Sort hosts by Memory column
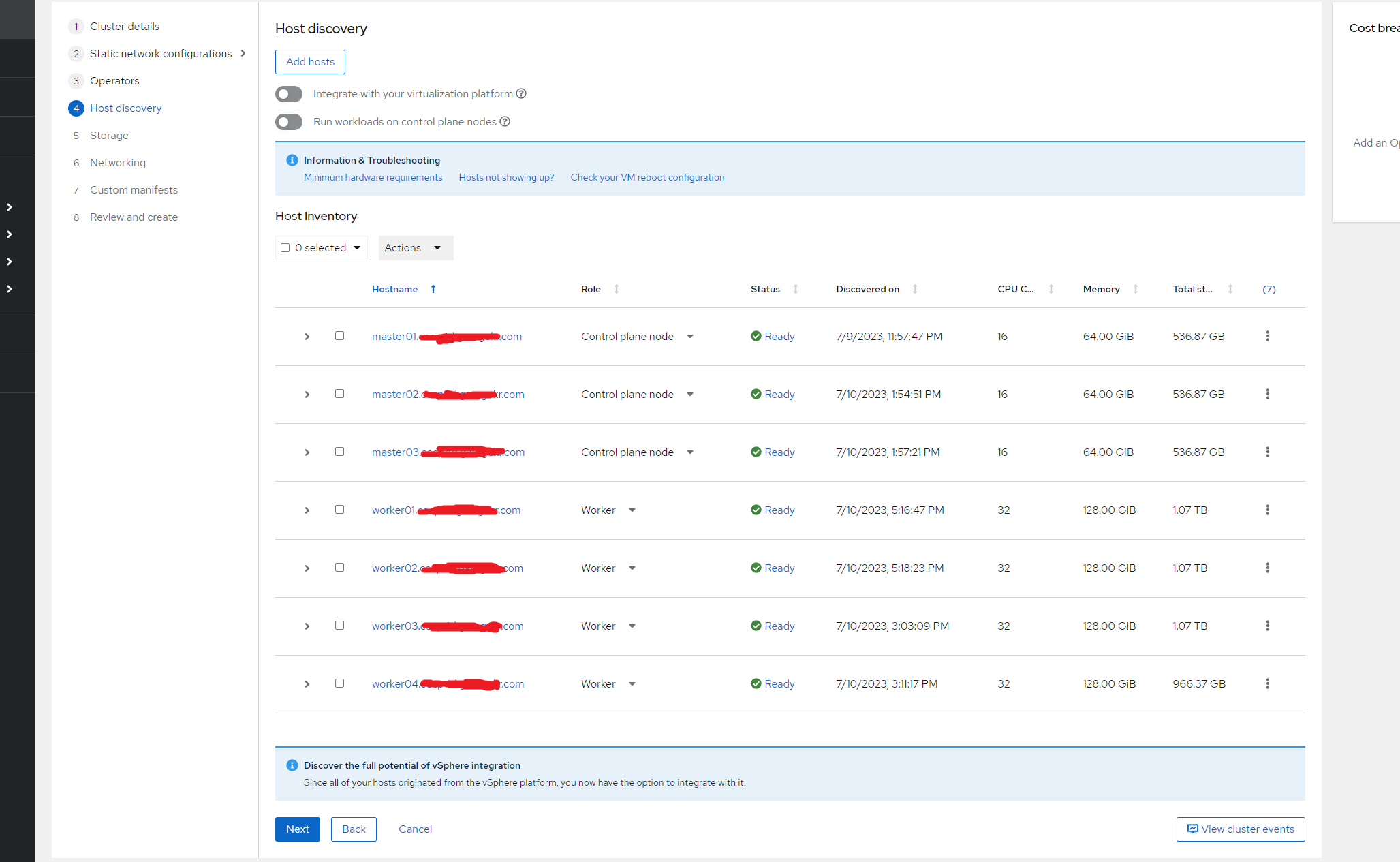This screenshot has width=1400, height=862. (1135, 289)
